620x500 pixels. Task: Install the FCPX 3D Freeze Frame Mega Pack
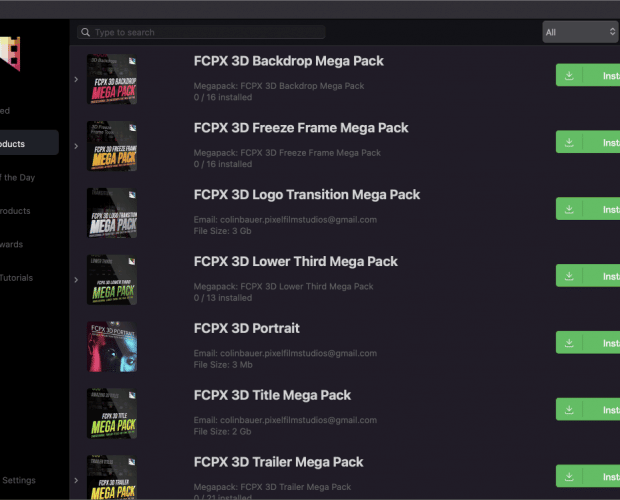601,142
